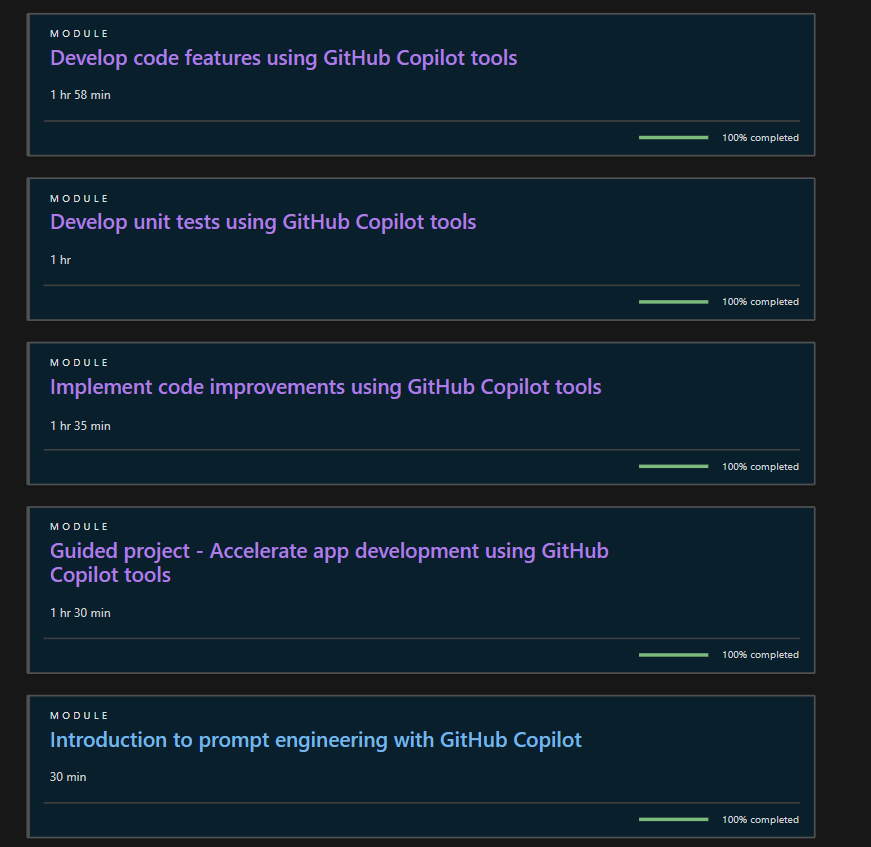Click '100% completed' in Develop unit tests card
This screenshot has width=871, height=847.
click(x=760, y=302)
